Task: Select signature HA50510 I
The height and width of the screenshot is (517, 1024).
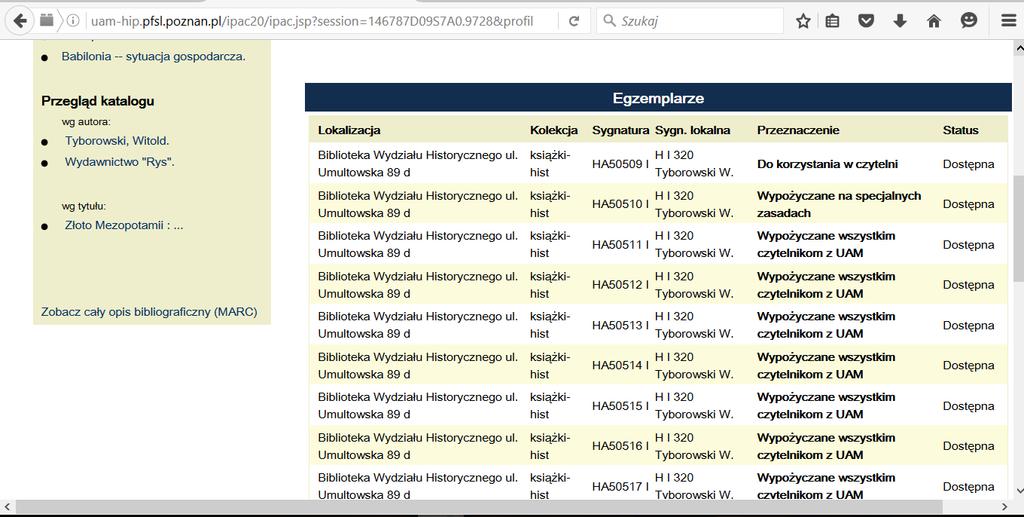Action: [x=620, y=204]
